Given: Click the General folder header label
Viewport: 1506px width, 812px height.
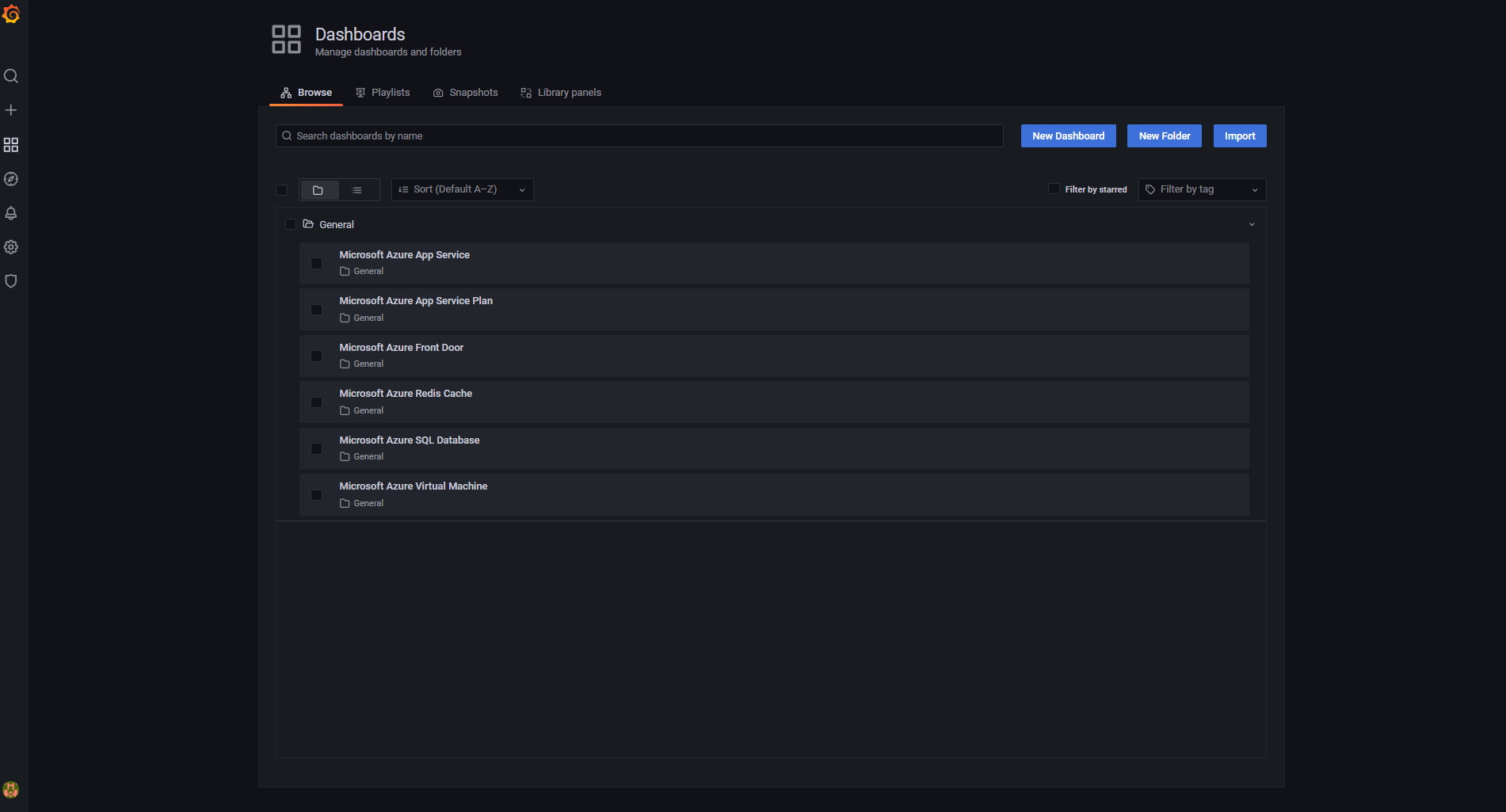Looking at the screenshot, I should tap(337, 225).
